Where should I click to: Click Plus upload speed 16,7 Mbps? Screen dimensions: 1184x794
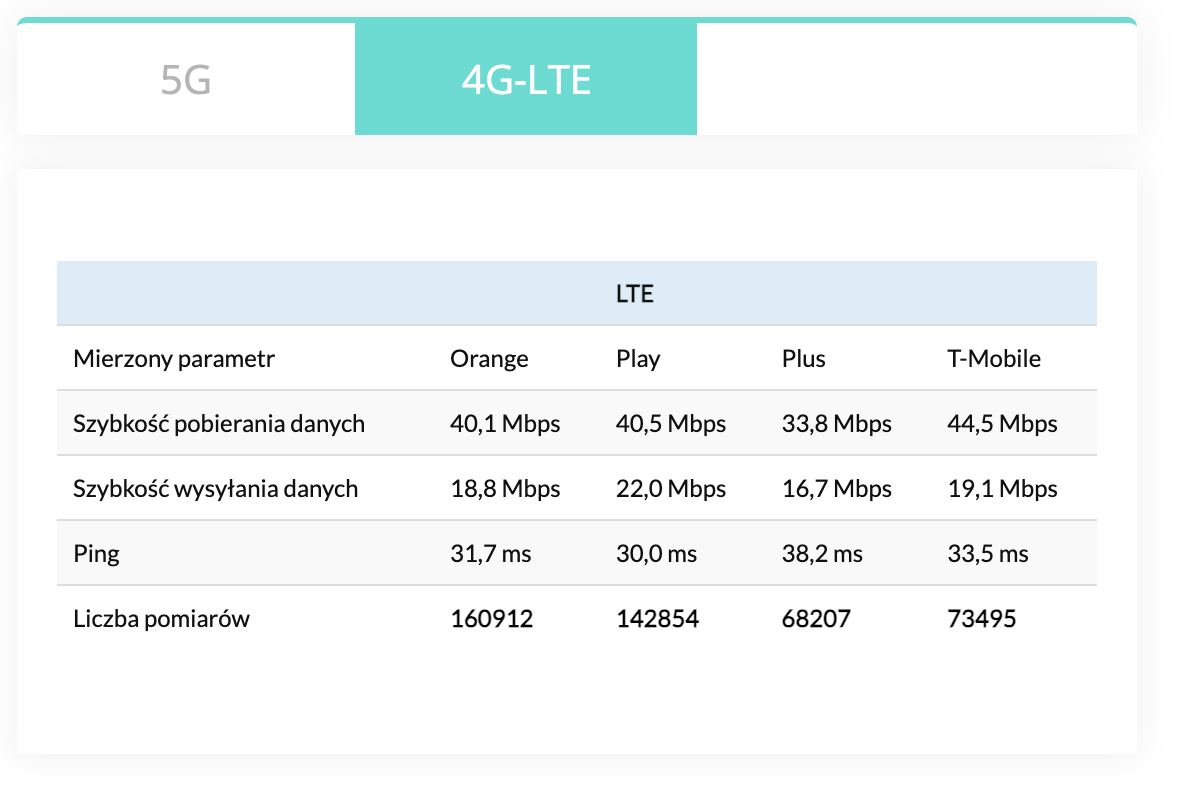click(x=836, y=489)
